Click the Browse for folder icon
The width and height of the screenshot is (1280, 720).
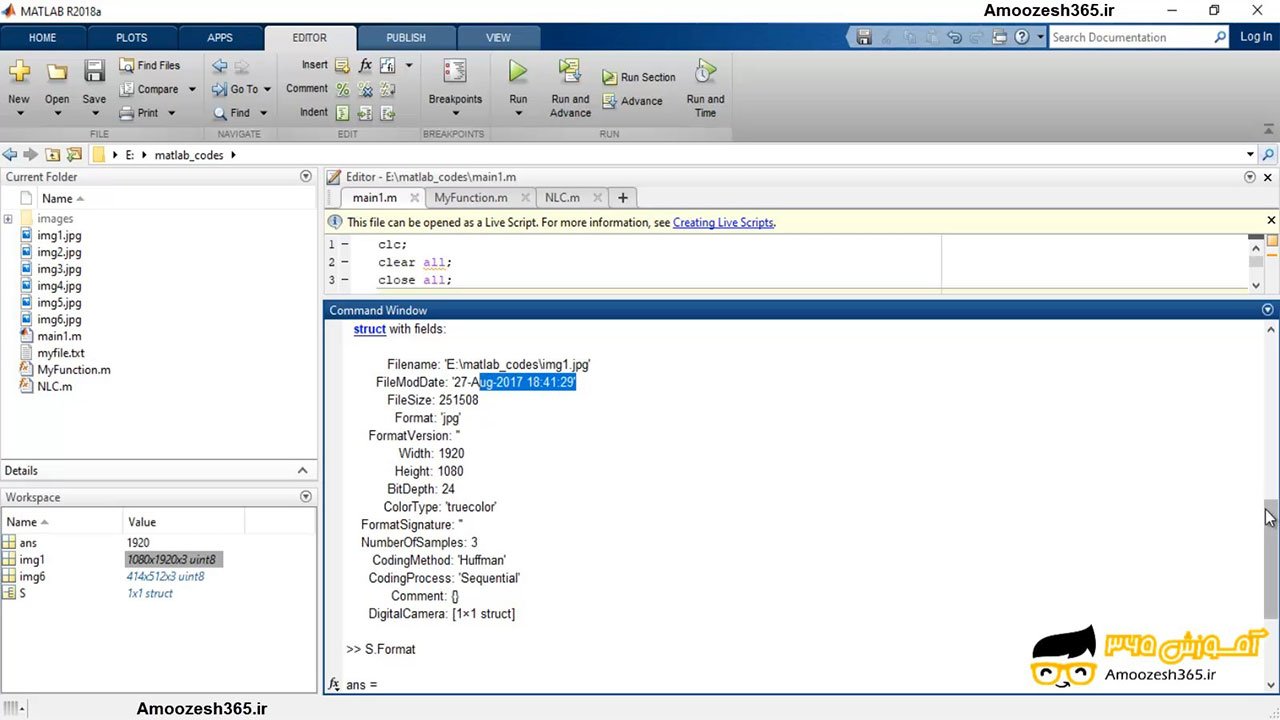click(73, 155)
